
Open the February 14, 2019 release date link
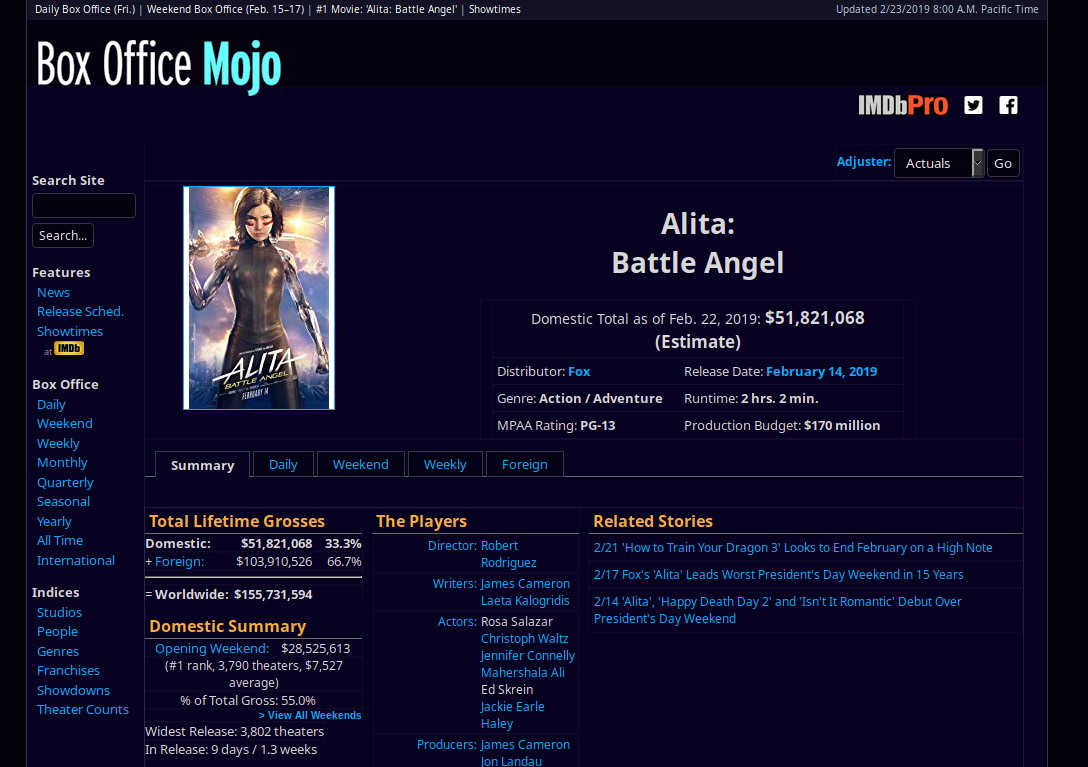822,371
